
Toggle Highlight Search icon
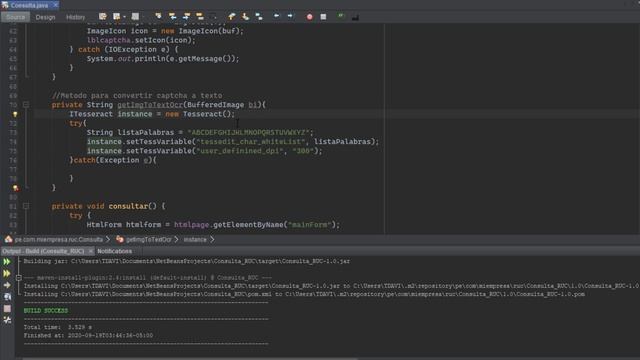200,17
